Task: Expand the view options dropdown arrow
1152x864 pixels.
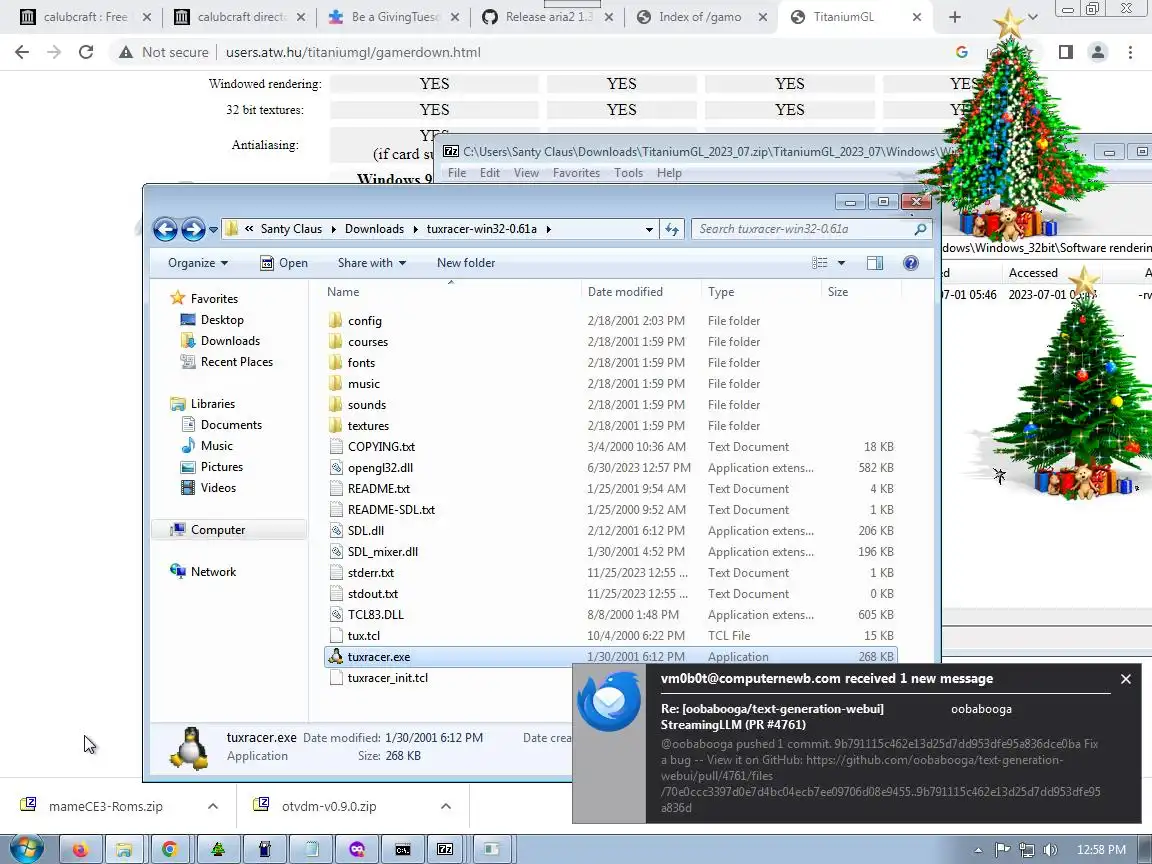Action: (841, 263)
